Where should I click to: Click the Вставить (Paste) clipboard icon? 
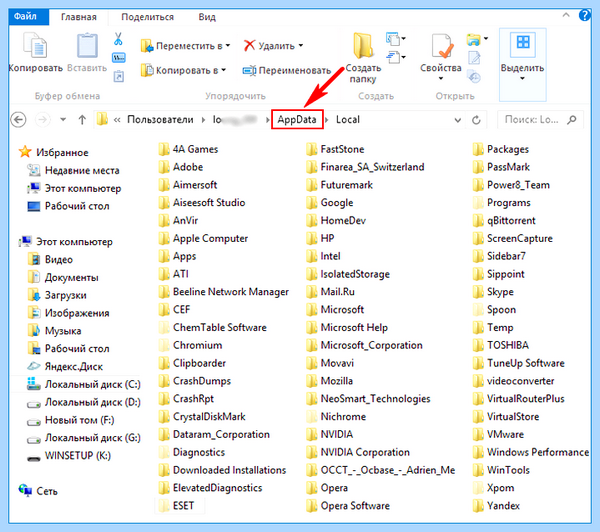(87, 45)
